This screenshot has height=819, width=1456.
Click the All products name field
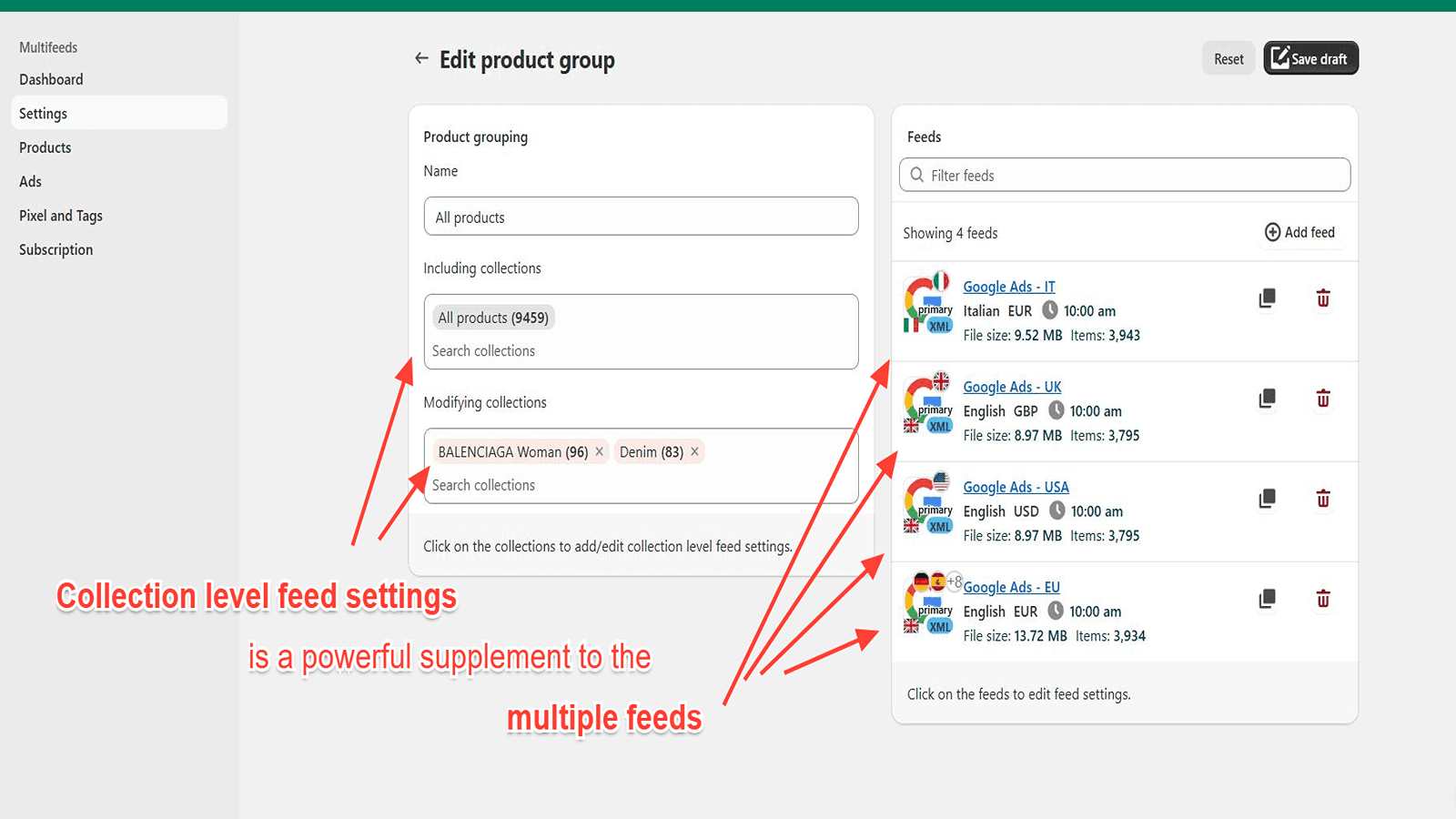tap(641, 217)
